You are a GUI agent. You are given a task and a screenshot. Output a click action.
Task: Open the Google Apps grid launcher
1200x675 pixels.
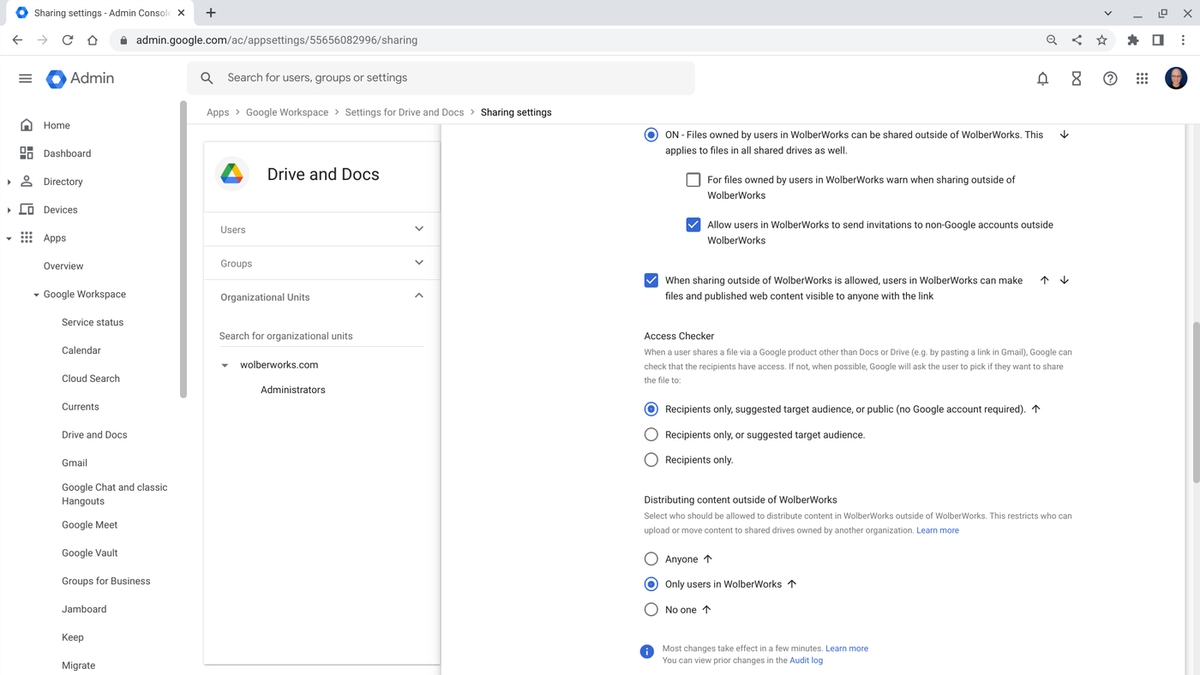click(x=1142, y=78)
